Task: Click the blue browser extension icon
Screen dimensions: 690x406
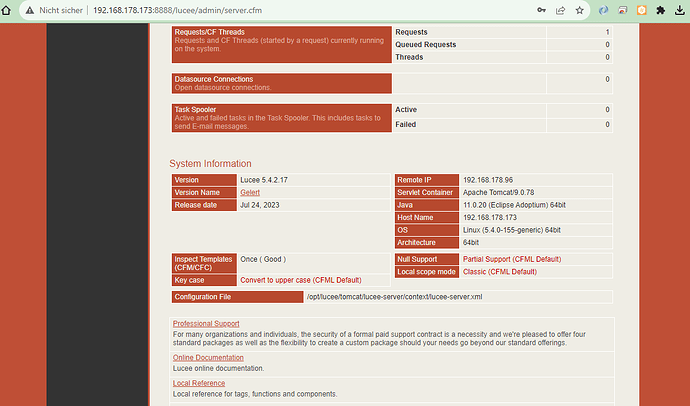Action: (603, 10)
